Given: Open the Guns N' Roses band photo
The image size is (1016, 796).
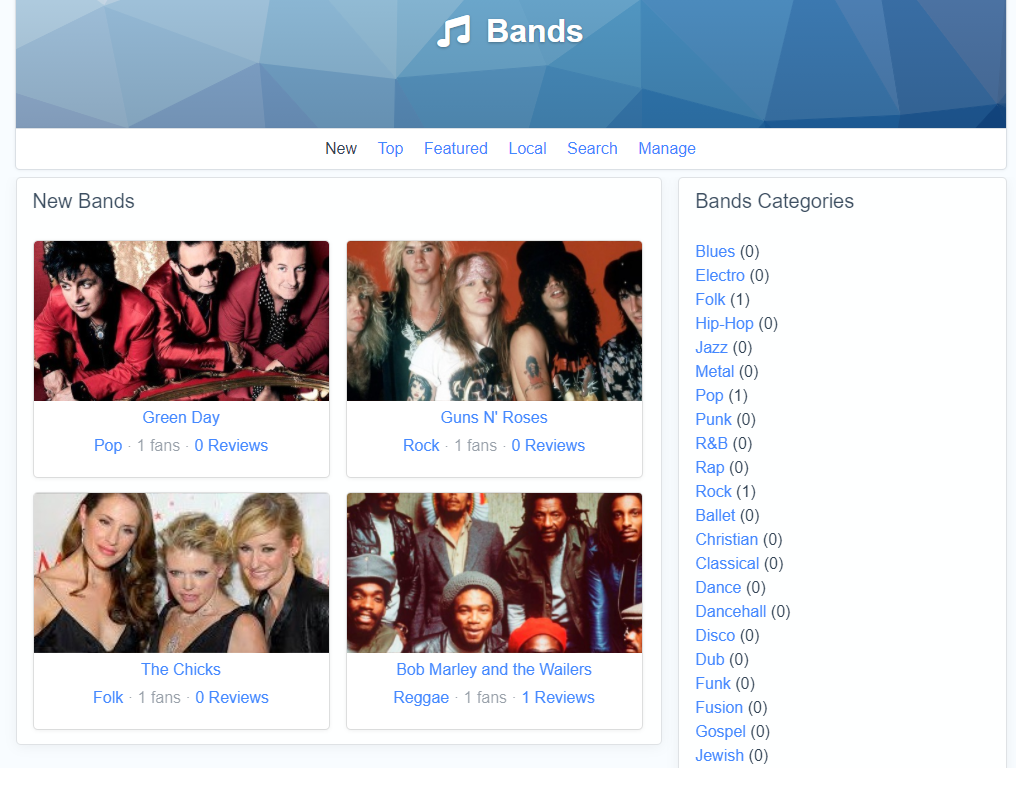Looking at the screenshot, I should tap(494, 321).
